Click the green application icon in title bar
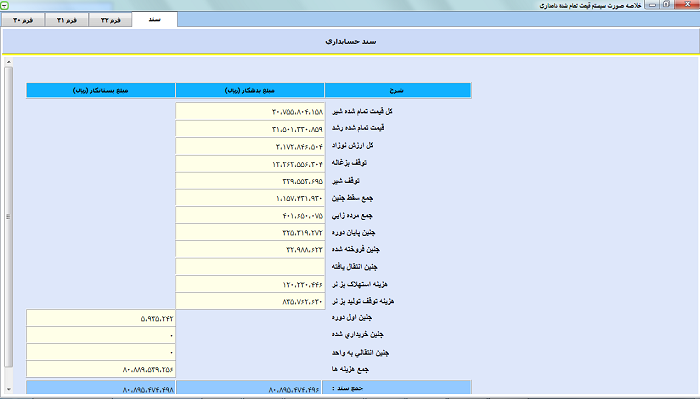 click(x=4, y=5)
